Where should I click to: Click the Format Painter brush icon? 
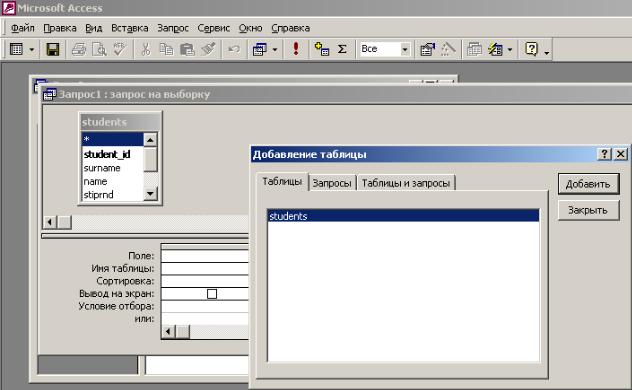[208, 49]
